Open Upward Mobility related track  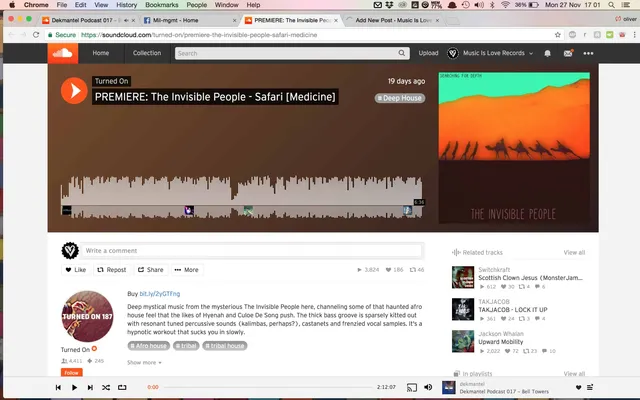coord(500,342)
